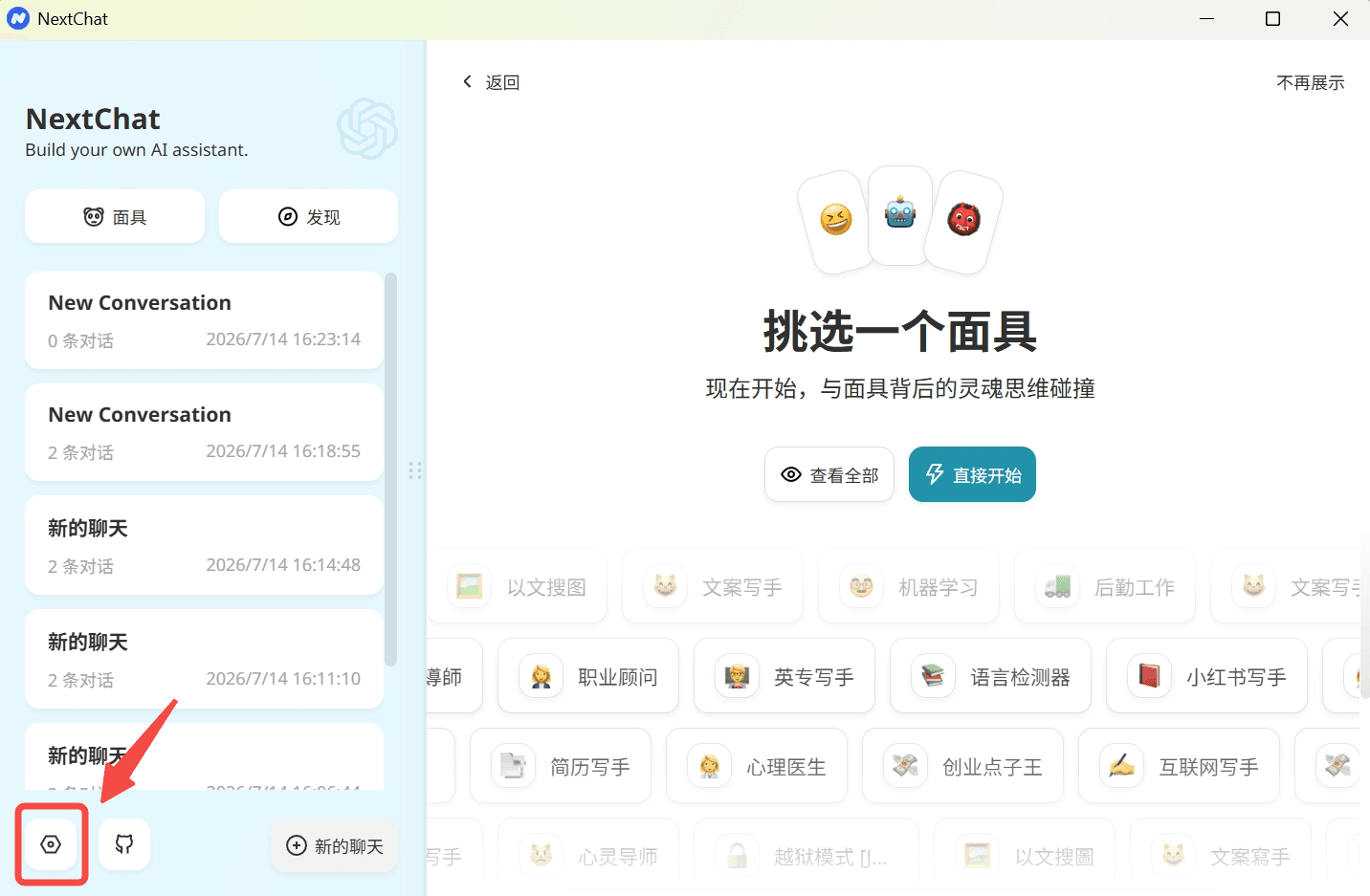Select the 语言检测器 mask
1370x896 pixels.
(x=990, y=676)
